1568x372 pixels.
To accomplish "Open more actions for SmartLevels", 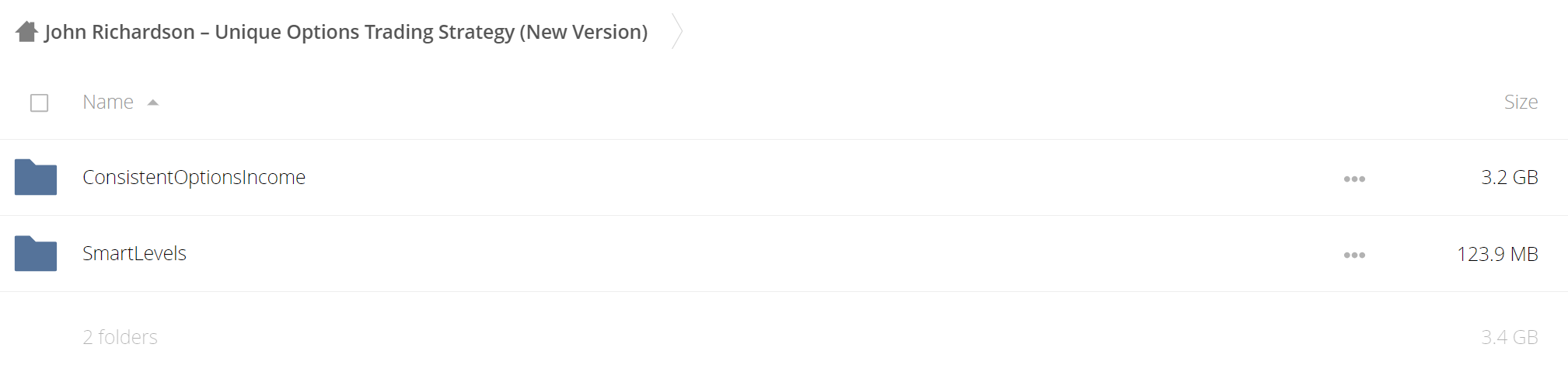I will (1354, 255).
